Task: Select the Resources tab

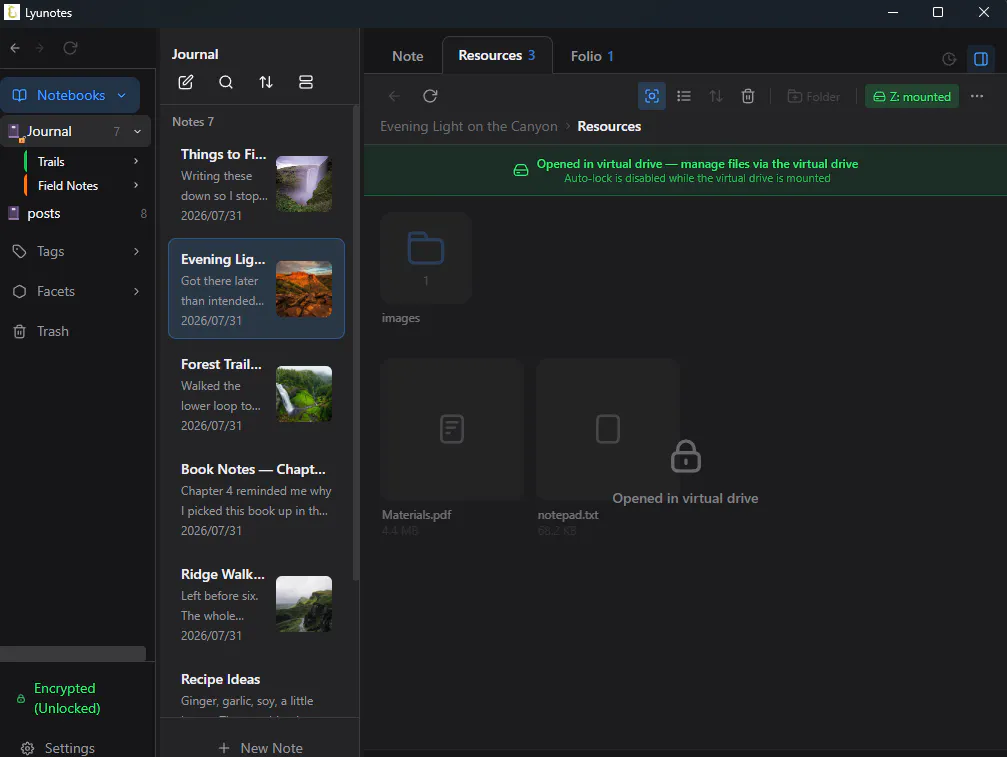Action: [497, 55]
